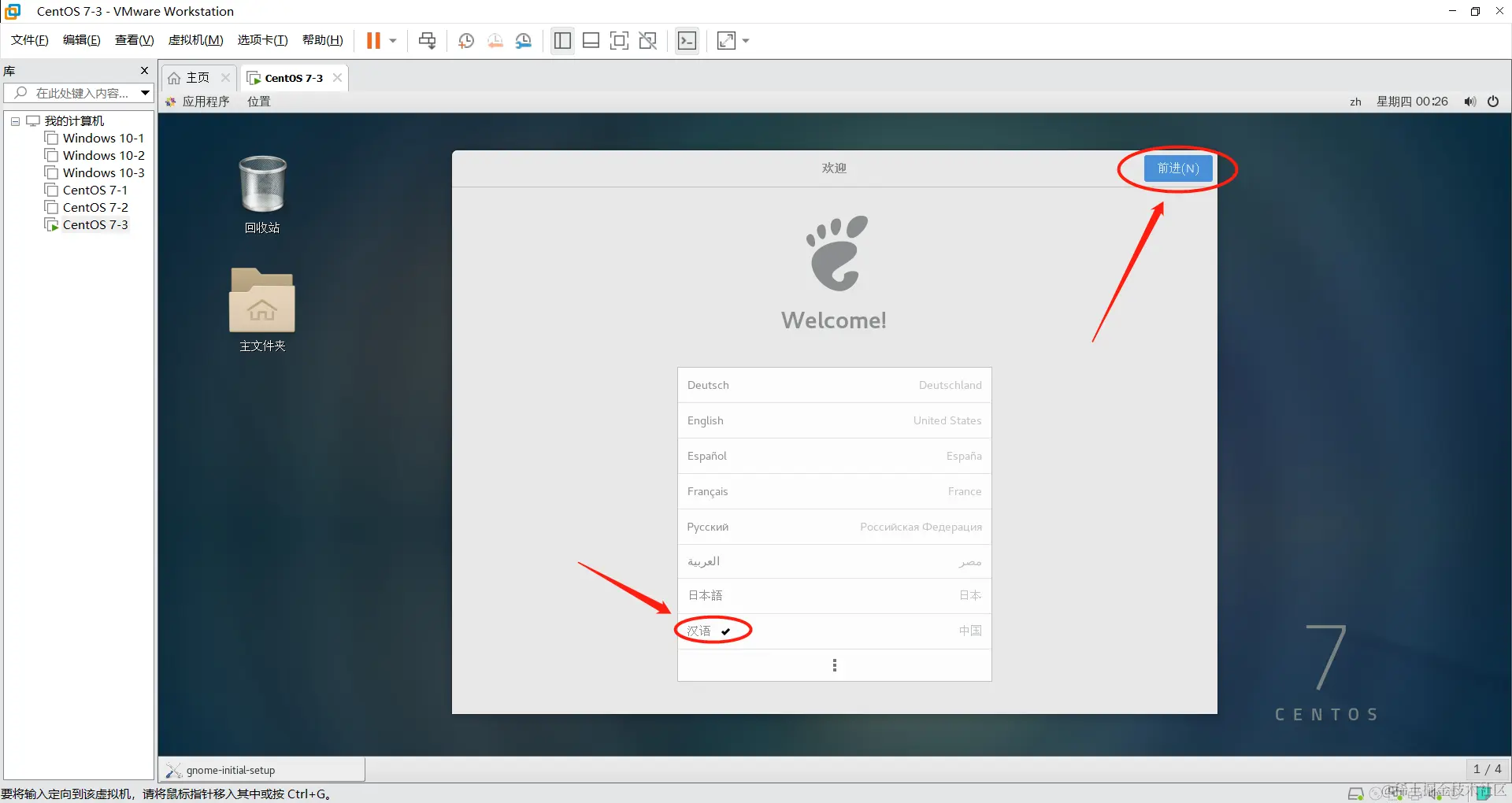Viewport: 1512px width, 803px height.
Task: Send Ctrl+Alt+Del to the VM
Action: pos(428,41)
